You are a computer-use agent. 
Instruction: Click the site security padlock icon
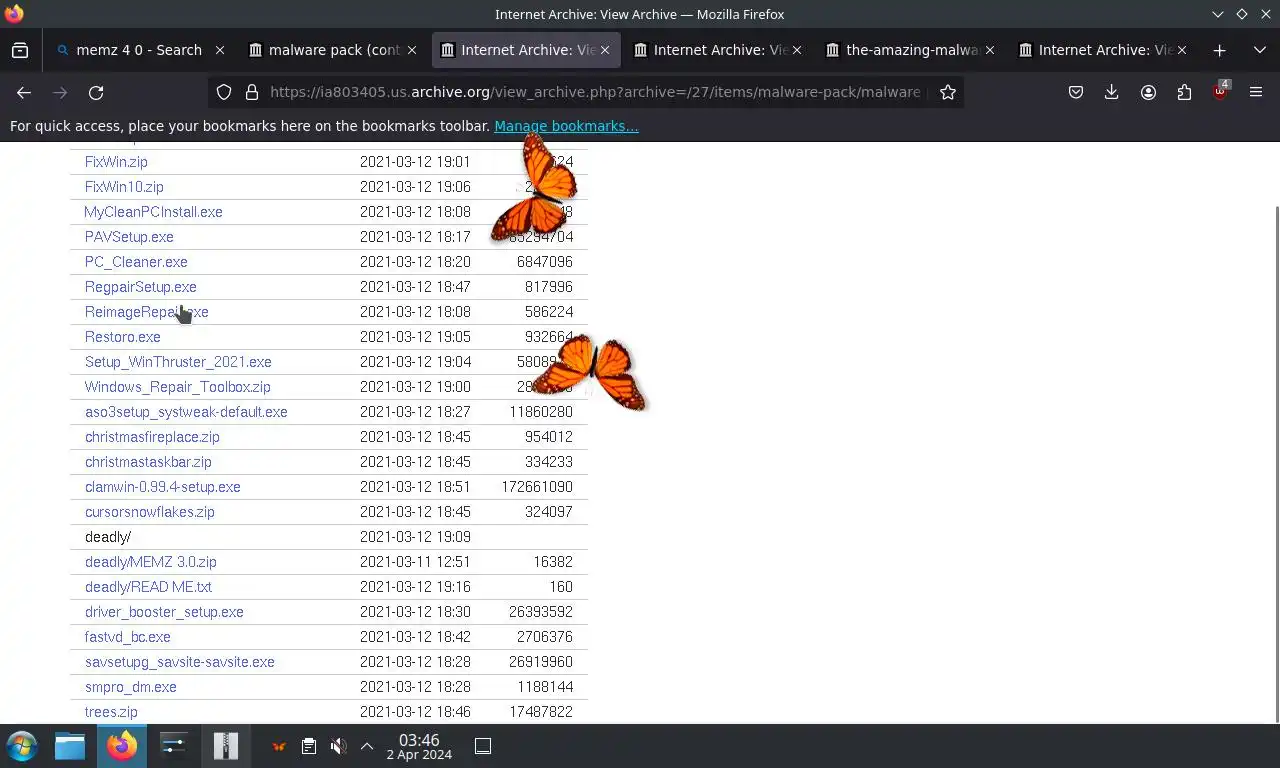click(252, 92)
